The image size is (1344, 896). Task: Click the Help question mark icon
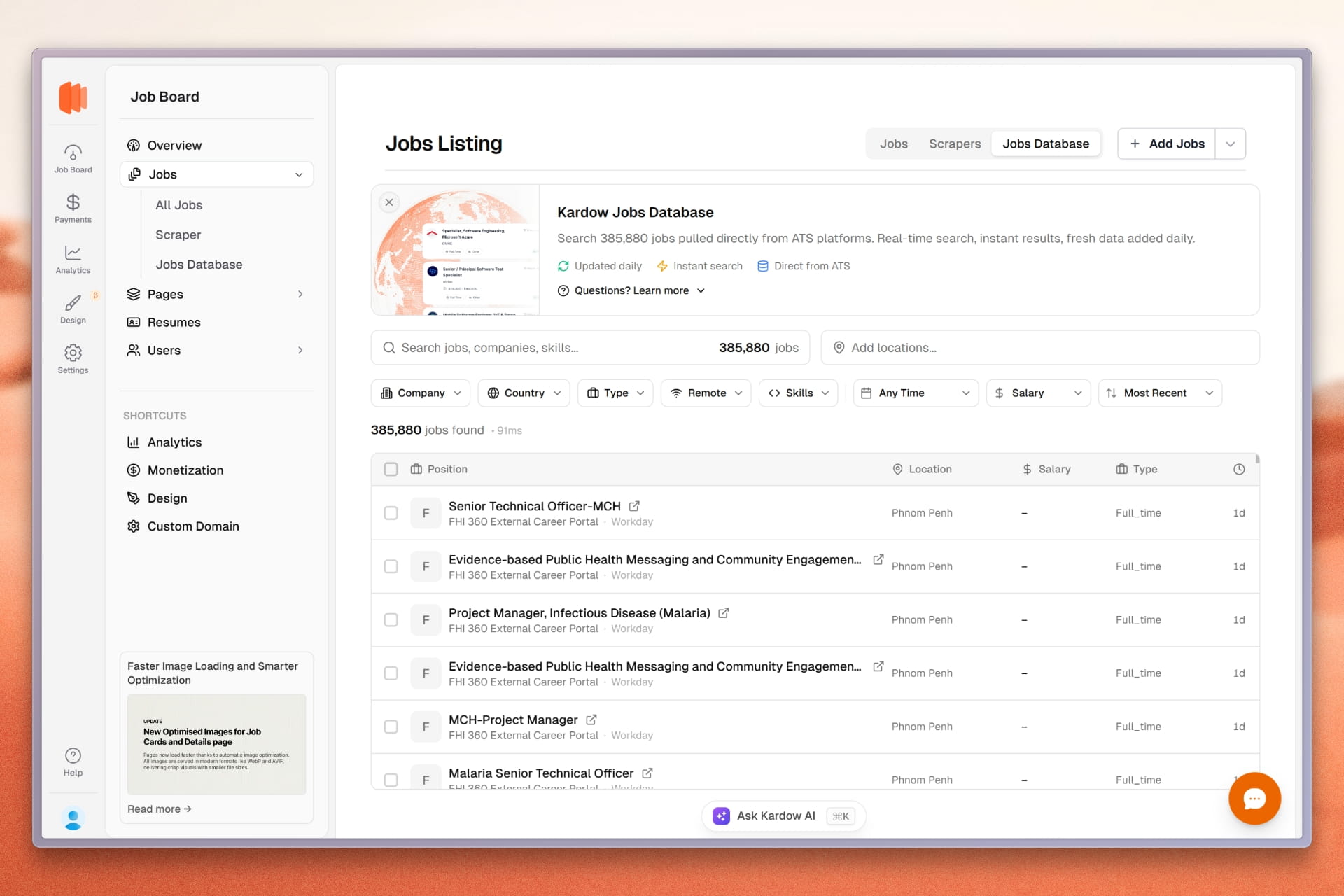73,756
